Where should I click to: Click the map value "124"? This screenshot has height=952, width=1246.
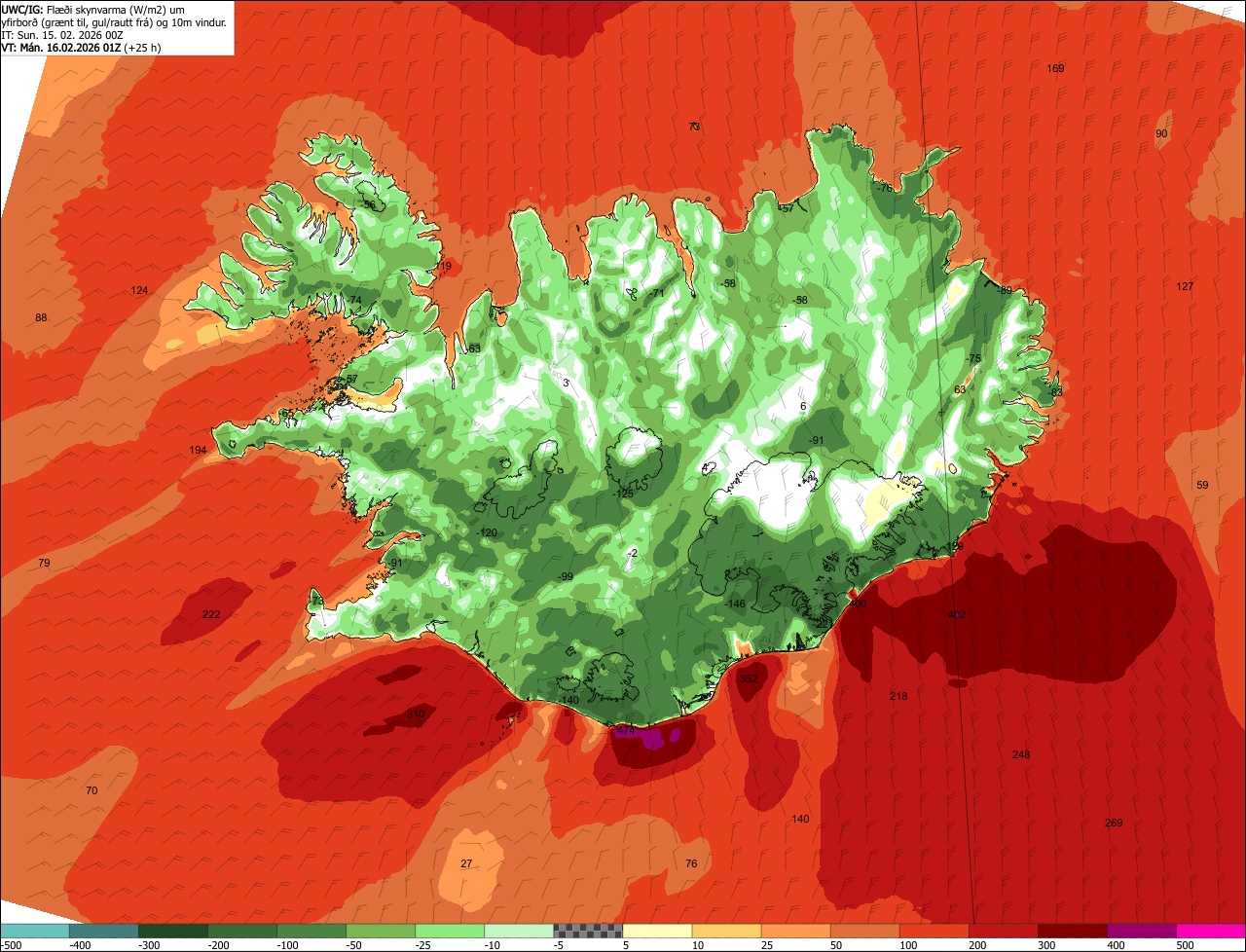tap(139, 290)
